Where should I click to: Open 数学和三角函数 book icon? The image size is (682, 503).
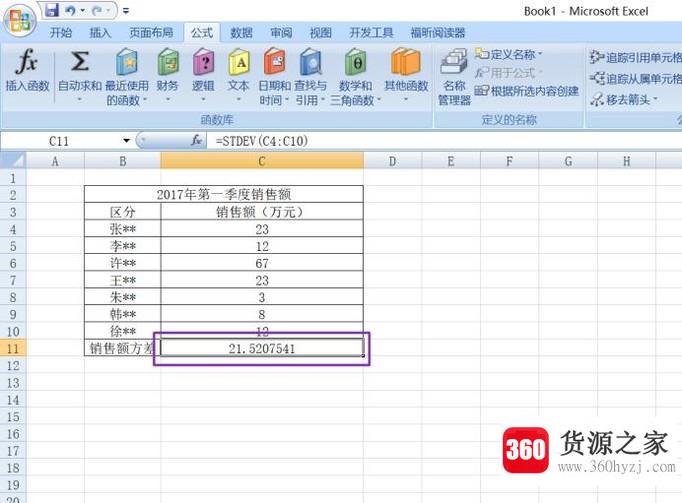coord(355,61)
